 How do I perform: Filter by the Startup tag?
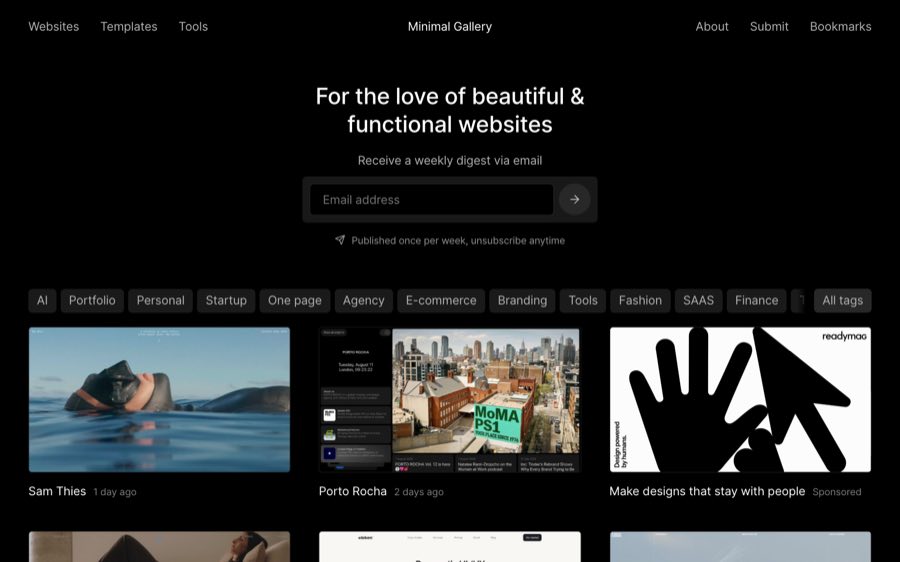226,301
